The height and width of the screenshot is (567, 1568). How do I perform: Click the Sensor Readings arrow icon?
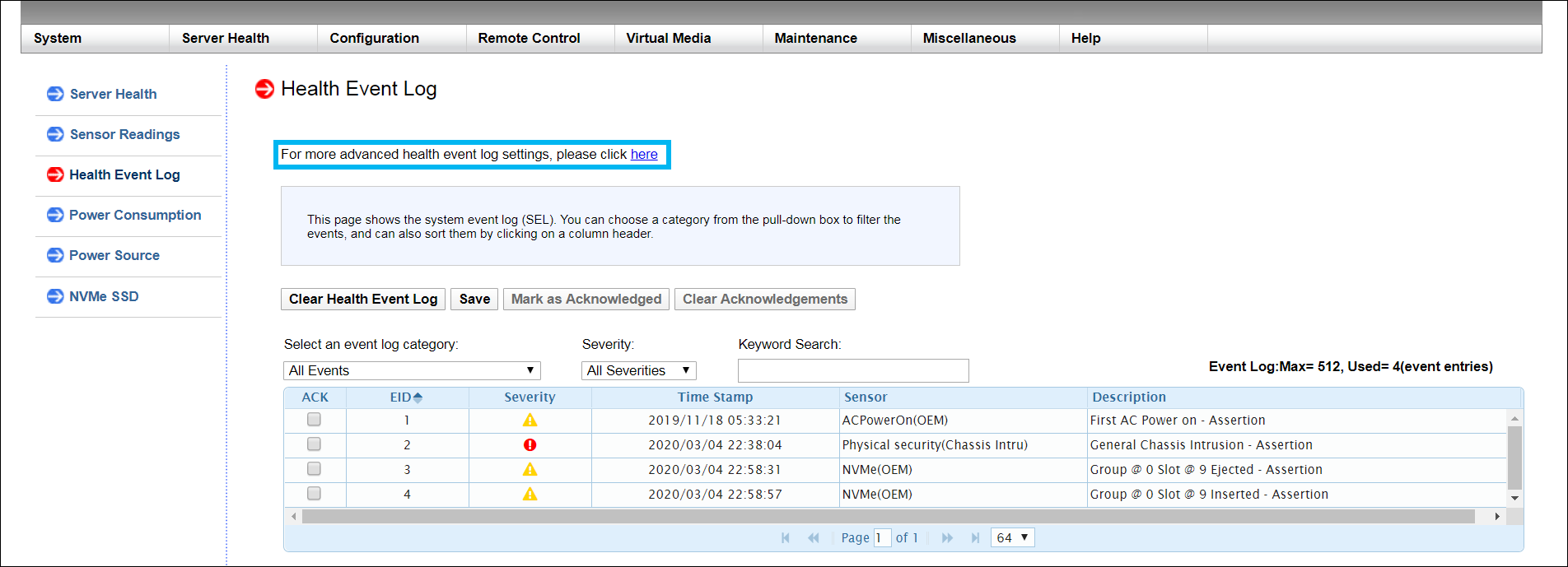point(55,134)
